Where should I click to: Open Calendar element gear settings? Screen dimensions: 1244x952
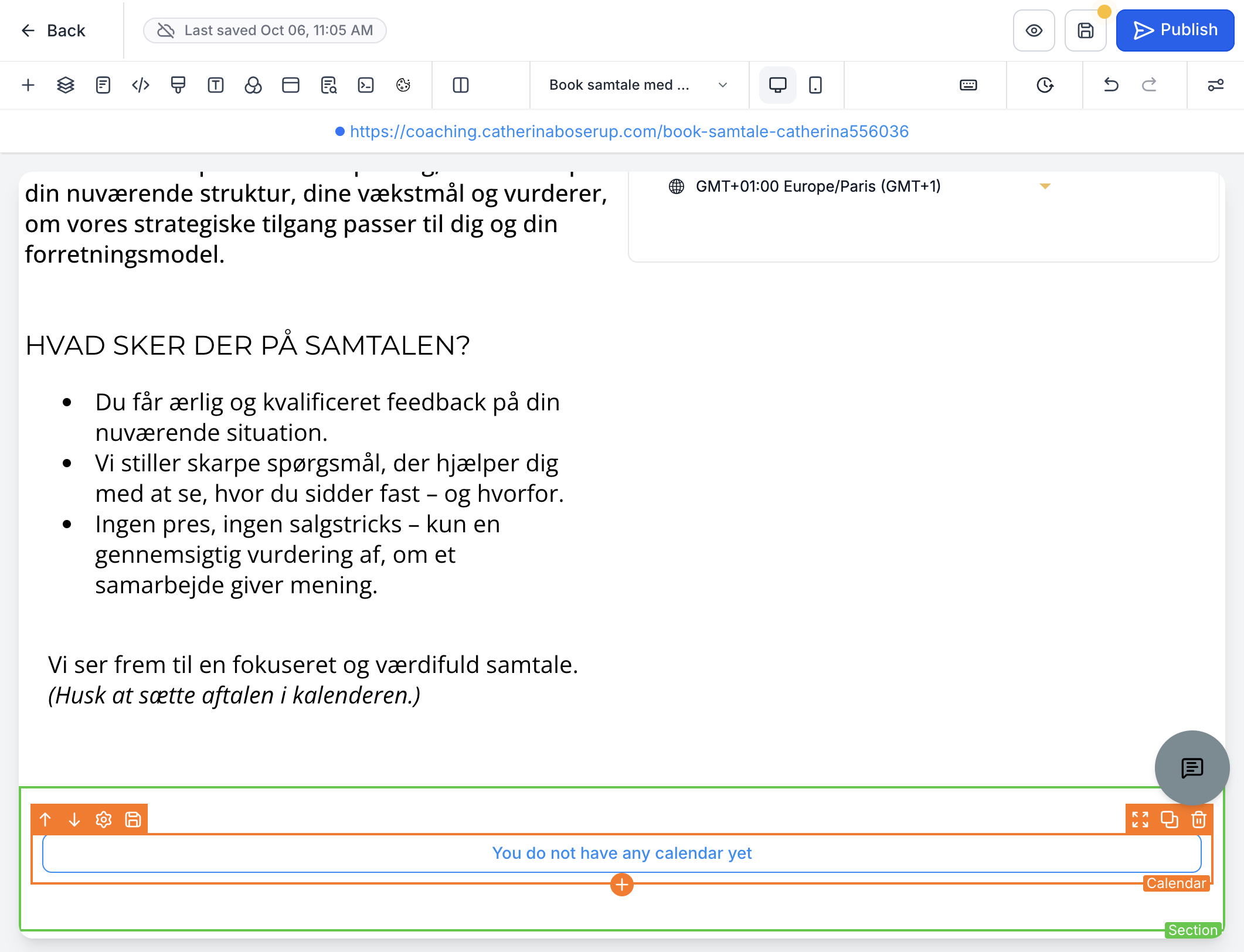click(x=104, y=820)
